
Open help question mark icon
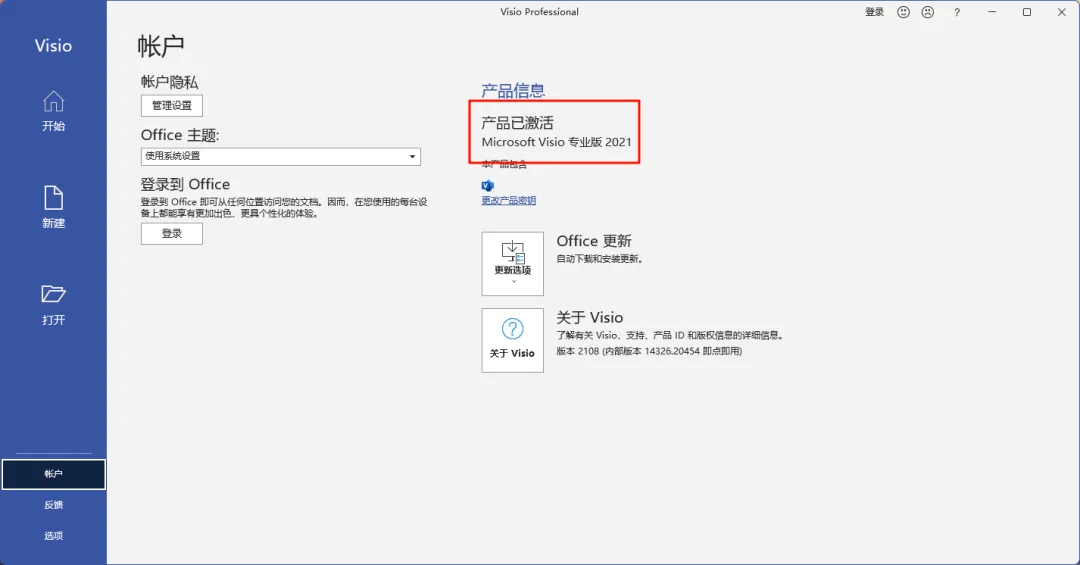point(957,12)
